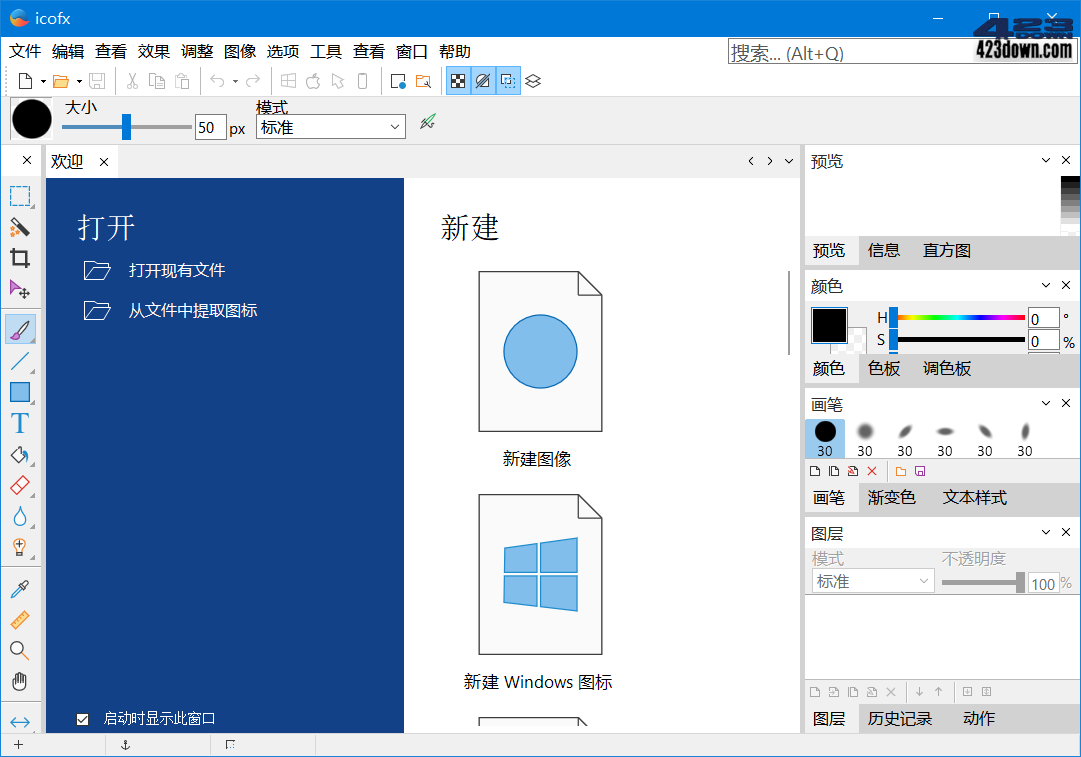Click the Copy icon on the toolbar
The image size is (1081, 757).
(x=157, y=81)
